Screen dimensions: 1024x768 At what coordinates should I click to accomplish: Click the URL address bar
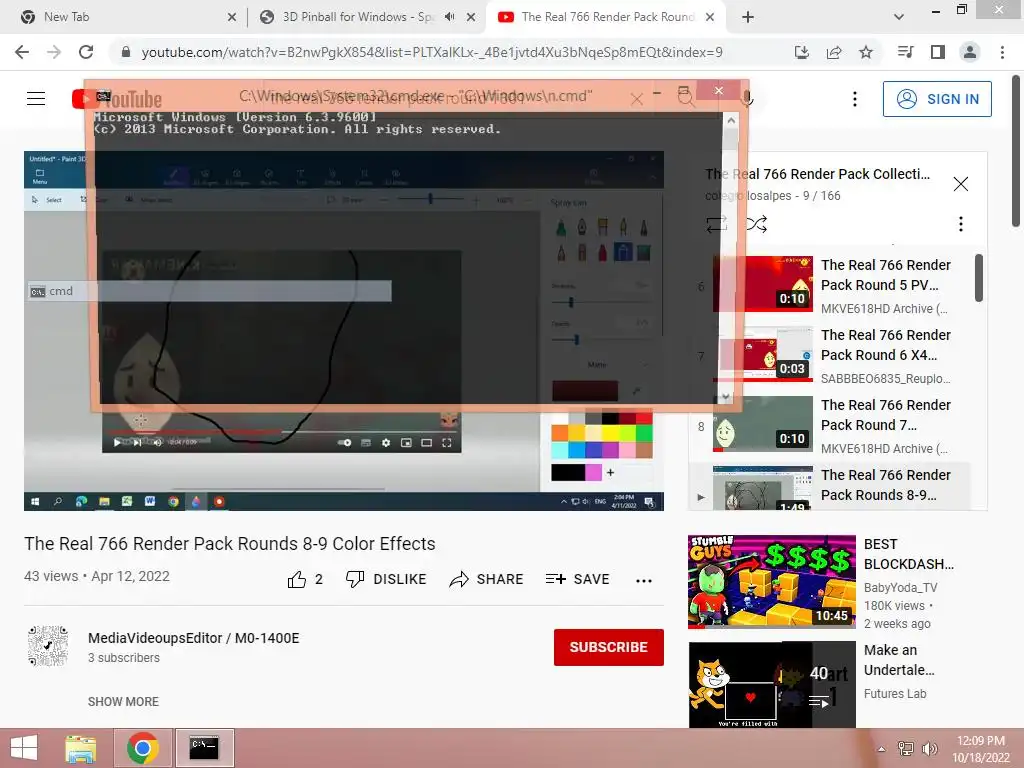click(432, 52)
